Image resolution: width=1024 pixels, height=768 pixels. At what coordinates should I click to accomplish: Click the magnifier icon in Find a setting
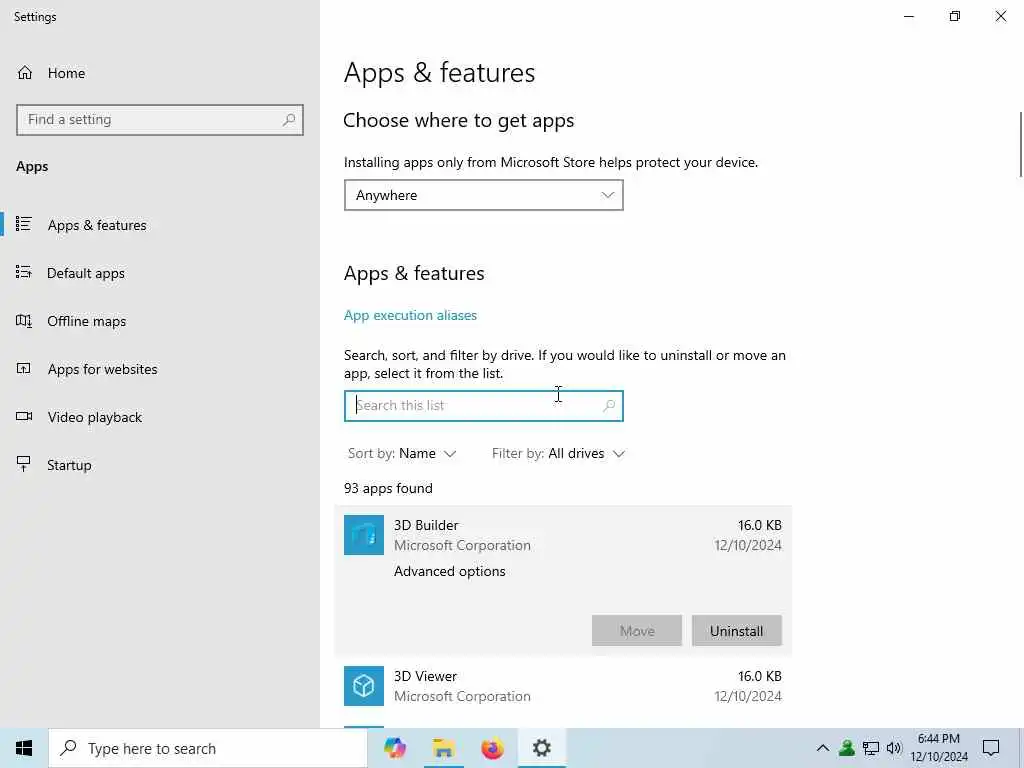point(289,120)
